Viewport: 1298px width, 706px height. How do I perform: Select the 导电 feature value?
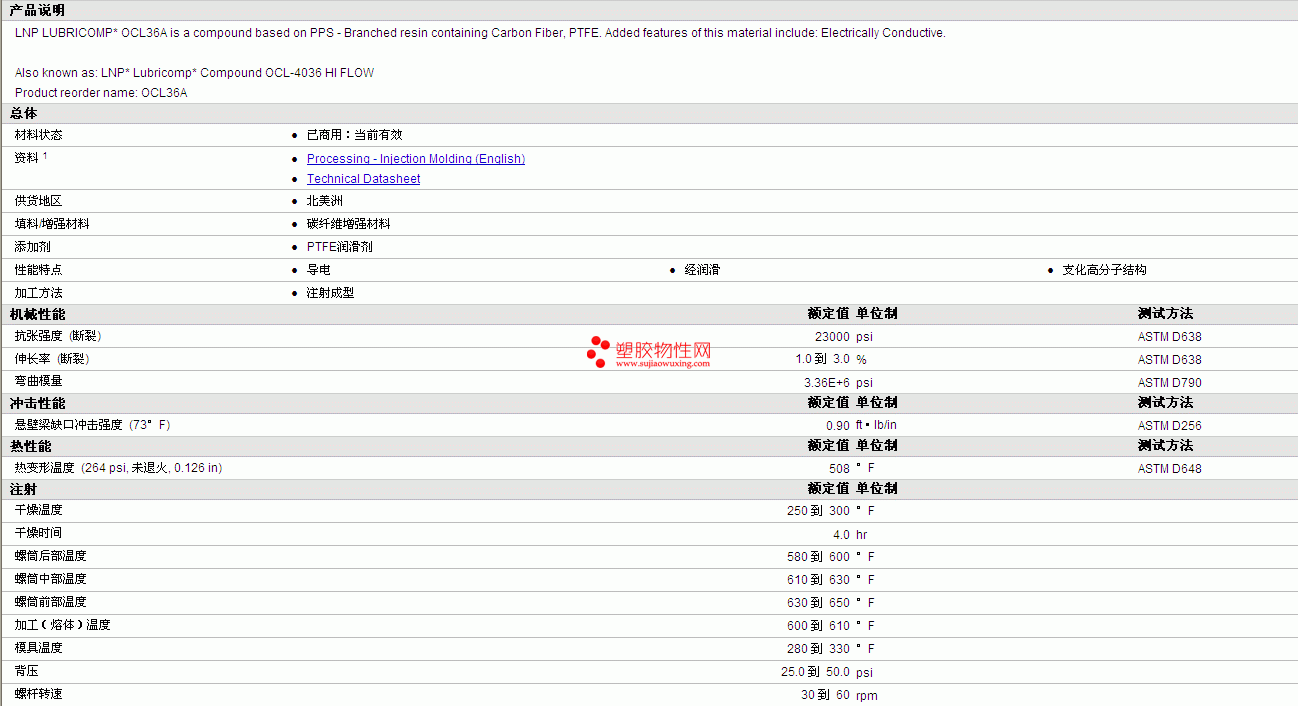[x=318, y=270]
